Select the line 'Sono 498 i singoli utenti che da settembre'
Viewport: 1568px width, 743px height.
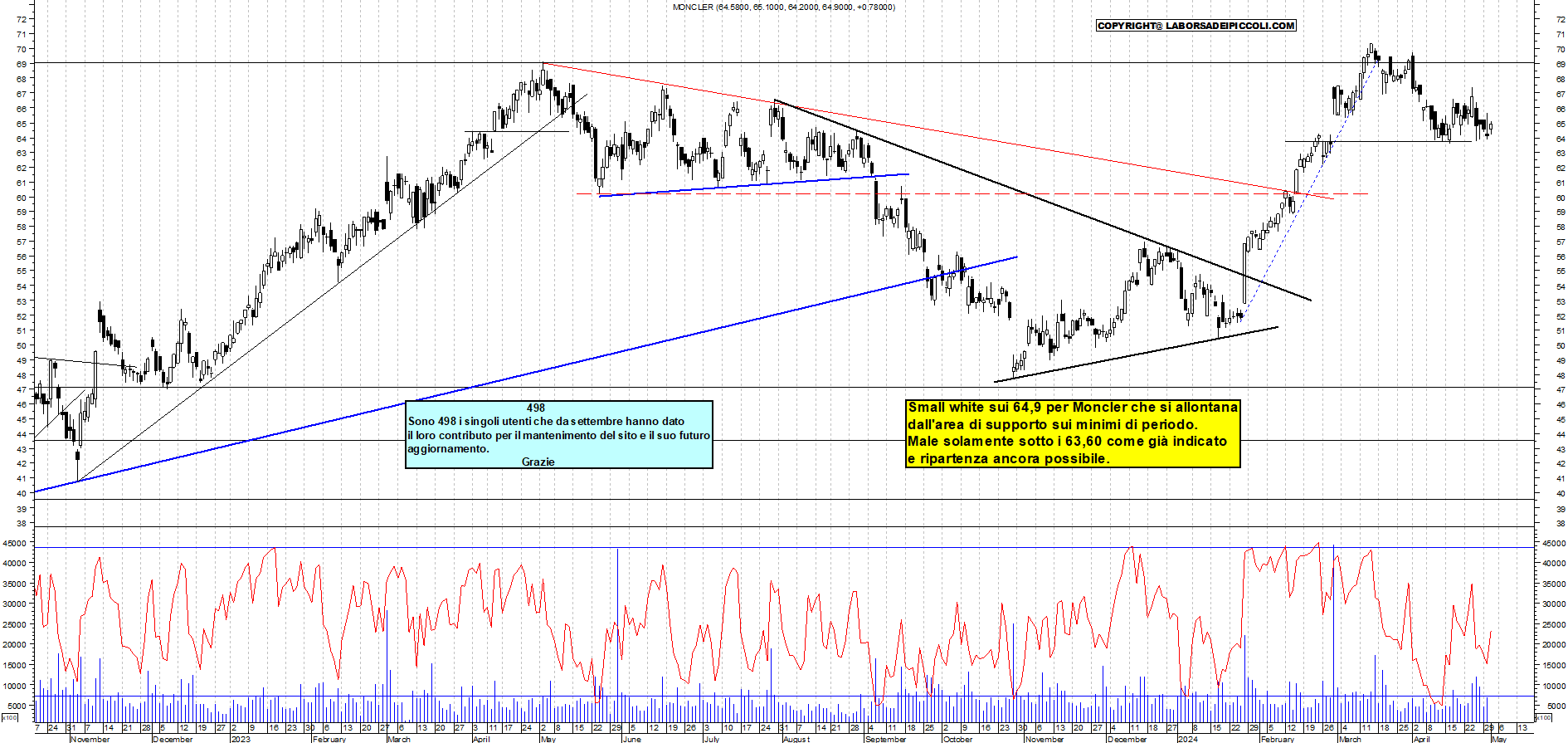pos(546,422)
